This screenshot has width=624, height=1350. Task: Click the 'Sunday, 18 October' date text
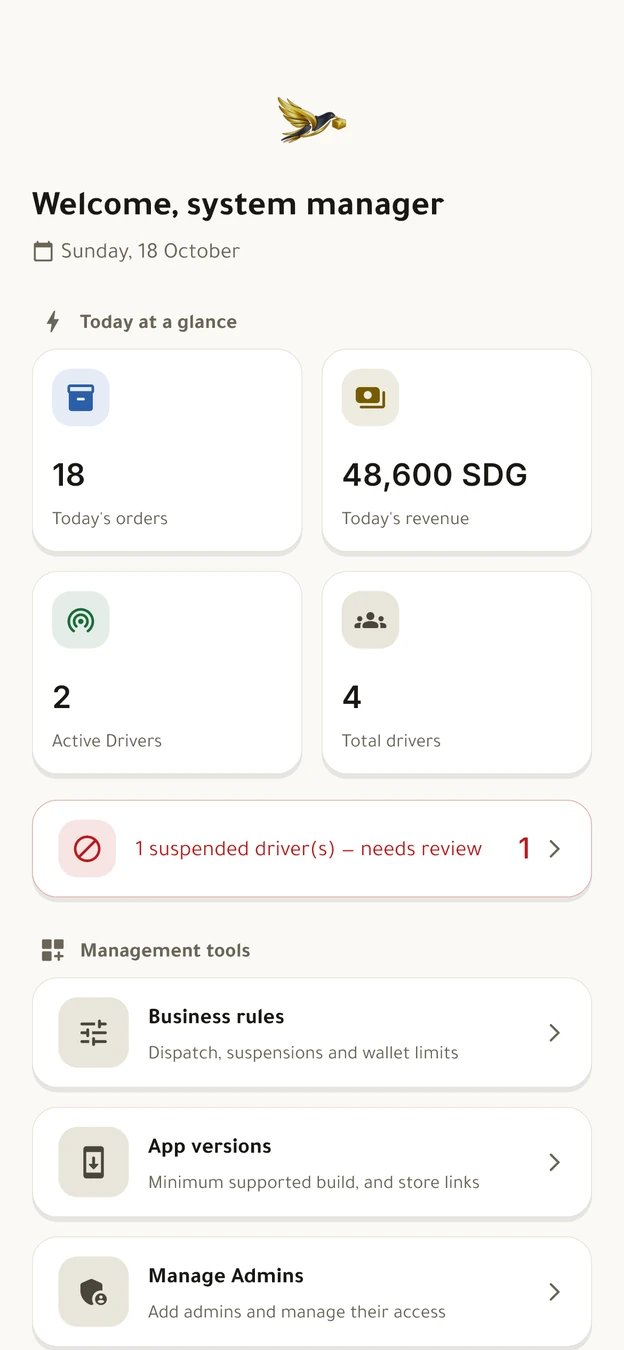tap(150, 251)
